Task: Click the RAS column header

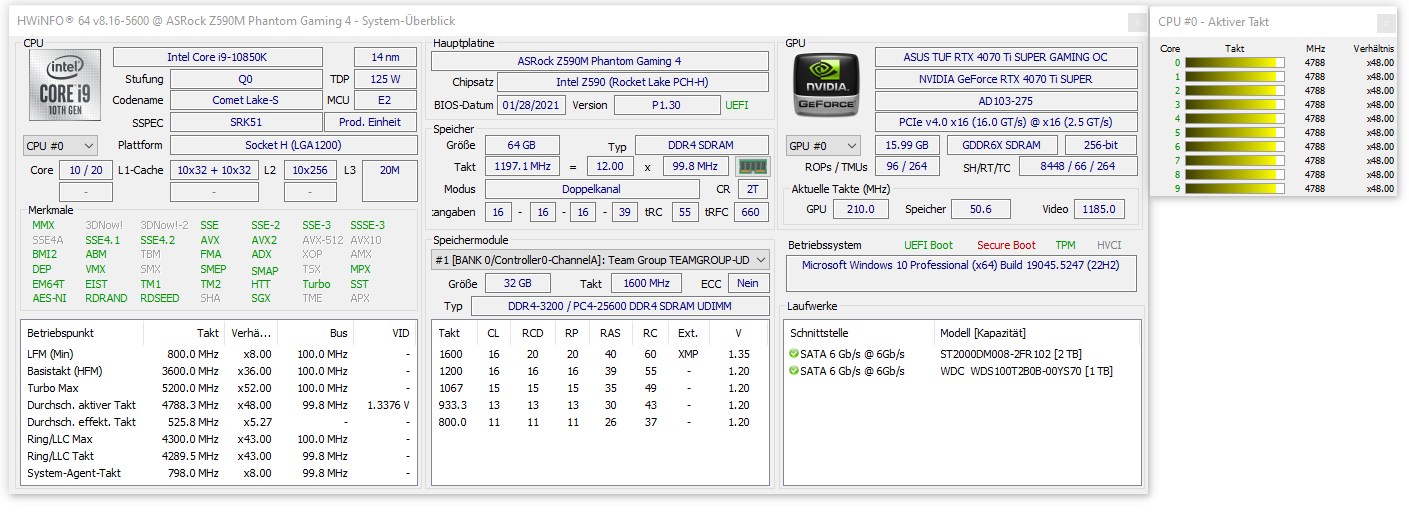Action: [x=610, y=333]
